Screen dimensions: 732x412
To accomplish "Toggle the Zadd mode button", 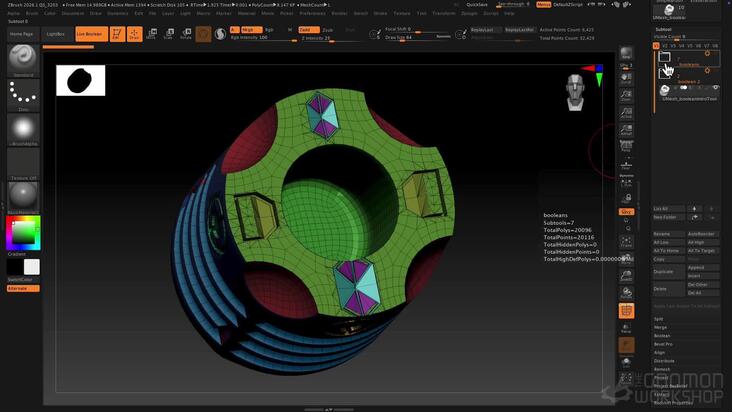I will 309,29.
